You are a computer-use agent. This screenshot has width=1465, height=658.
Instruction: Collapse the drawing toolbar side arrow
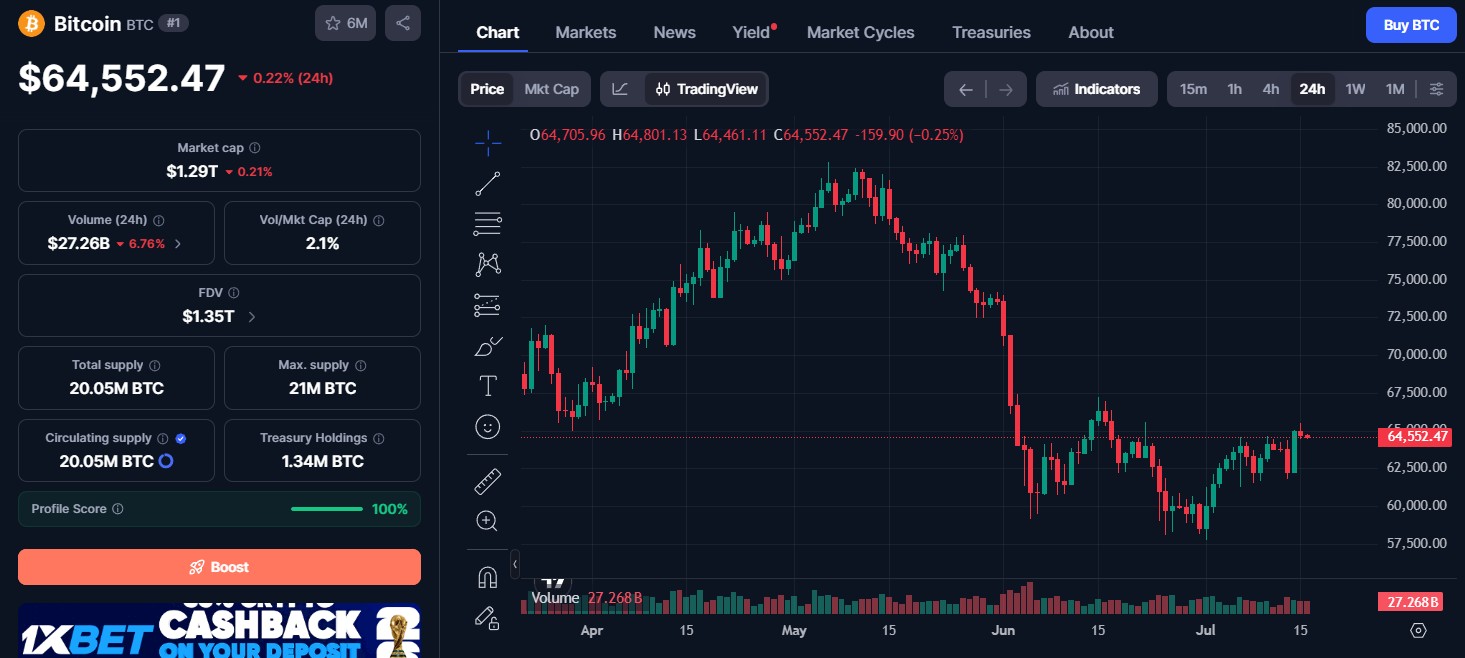tap(515, 564)
